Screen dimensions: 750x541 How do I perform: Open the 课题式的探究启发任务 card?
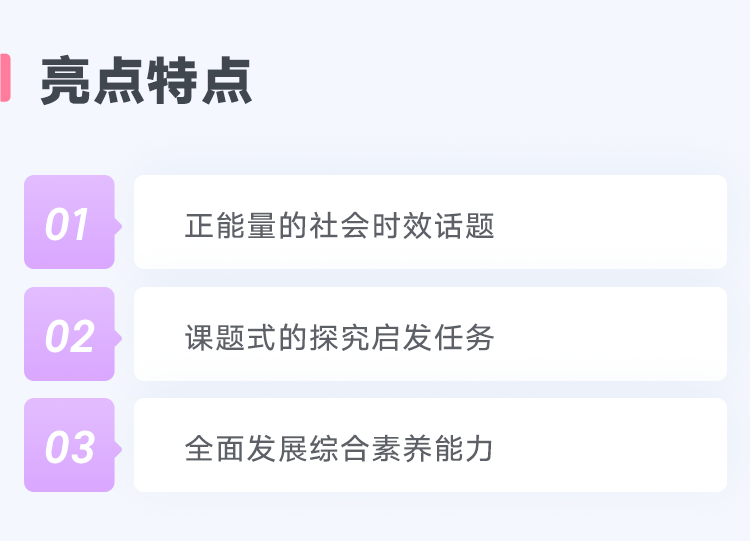pyautogui.click(x=430, y=334)
